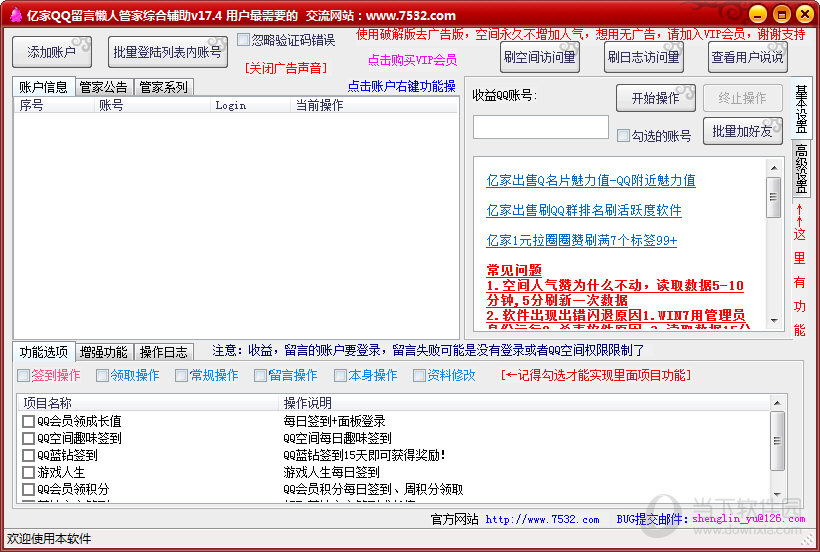Click 操作说明 column header

tap(523, 403)
